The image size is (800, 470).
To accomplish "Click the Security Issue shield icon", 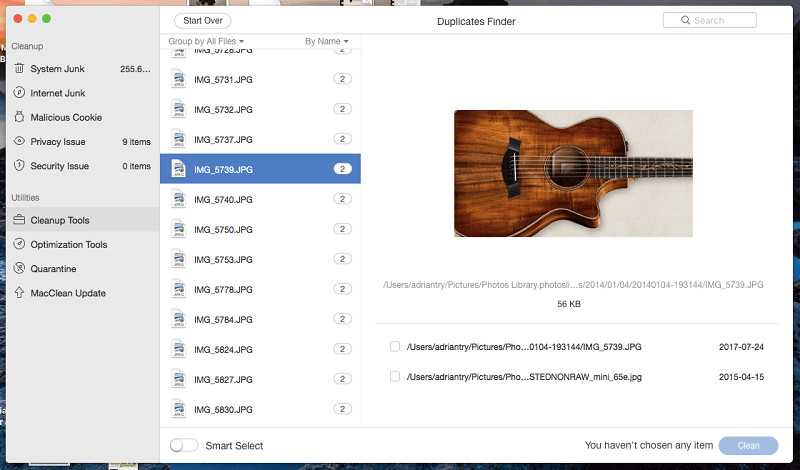I will 19,165.
